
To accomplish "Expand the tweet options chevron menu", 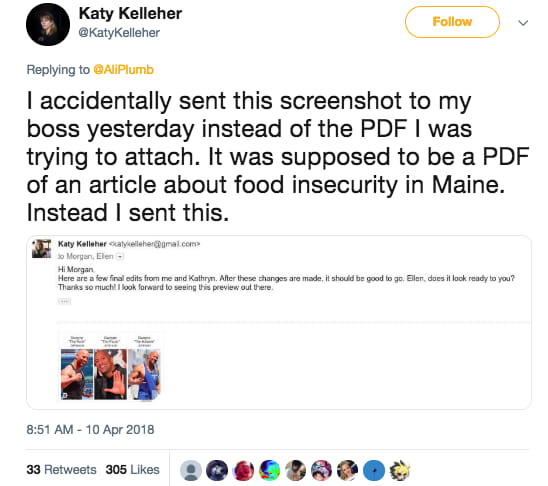I will click(x=523, y=23).
